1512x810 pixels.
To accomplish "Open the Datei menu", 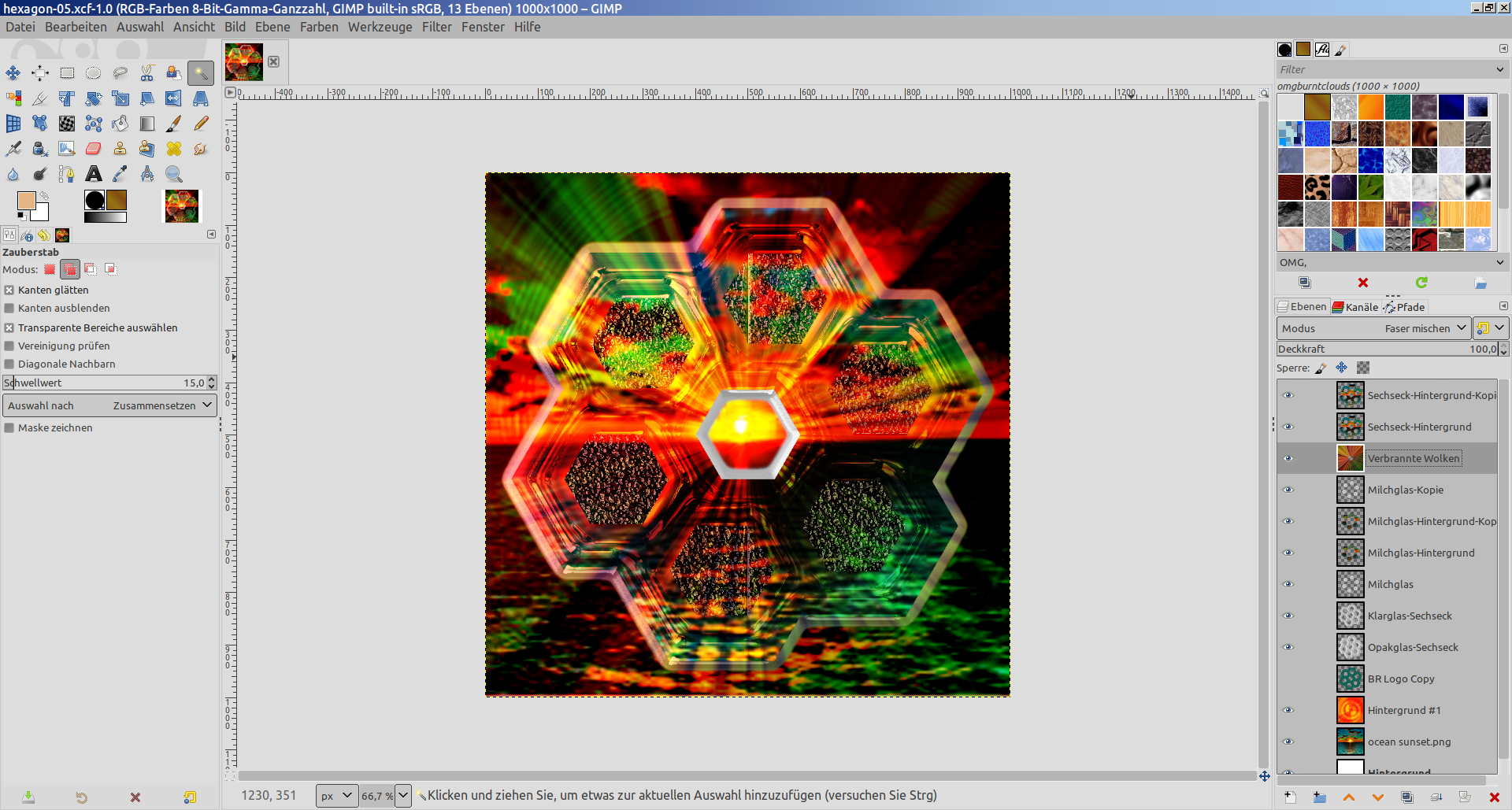I will click(x=20, y=27).
